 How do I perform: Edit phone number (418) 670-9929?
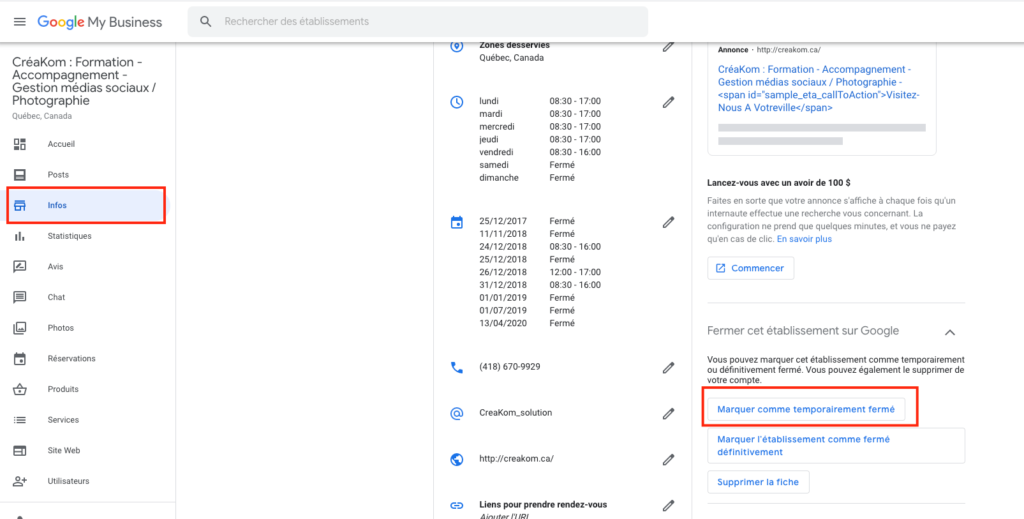point(667,368)
